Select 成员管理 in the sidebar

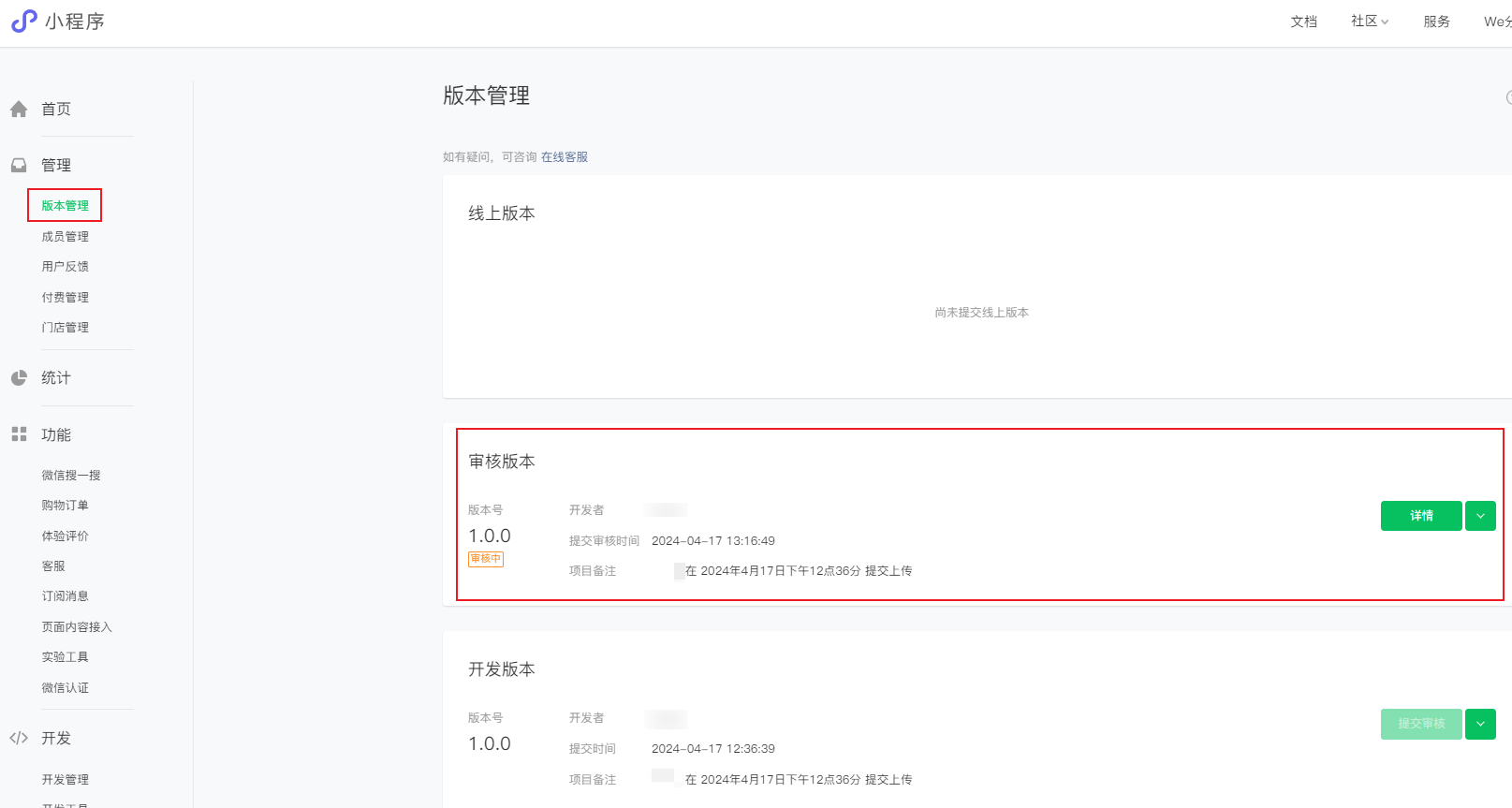click(x=65, y=237)
